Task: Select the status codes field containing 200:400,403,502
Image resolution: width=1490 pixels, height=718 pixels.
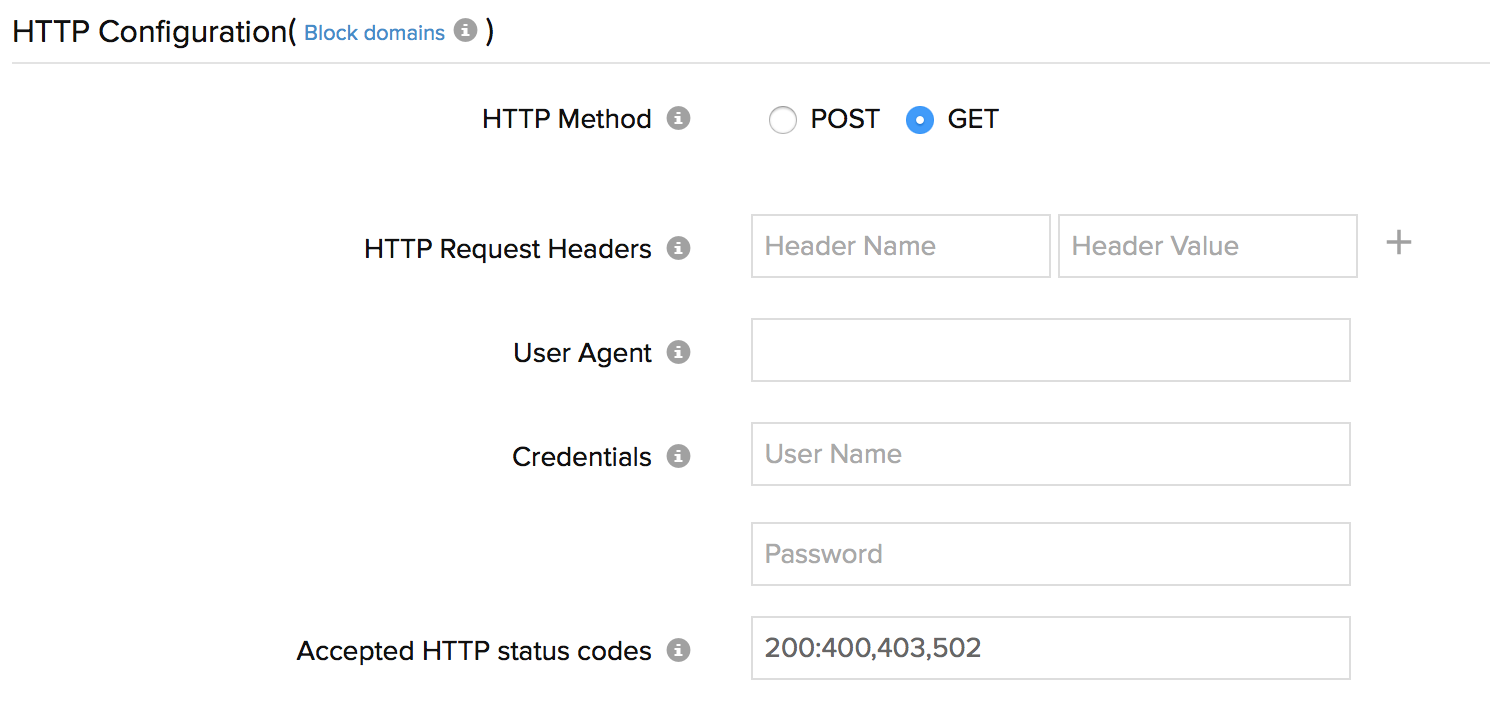Action: (x=1050, y=648)
